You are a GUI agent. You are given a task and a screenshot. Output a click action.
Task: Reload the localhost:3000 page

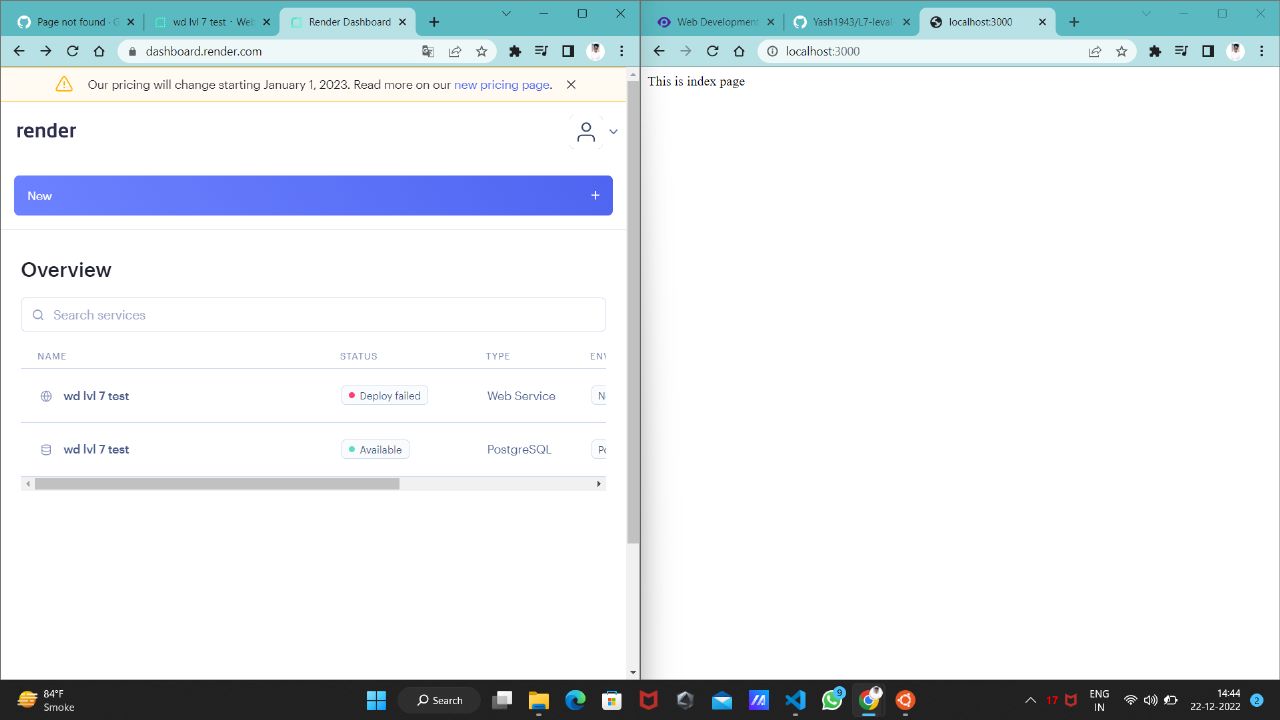click(x=712, y=51)
